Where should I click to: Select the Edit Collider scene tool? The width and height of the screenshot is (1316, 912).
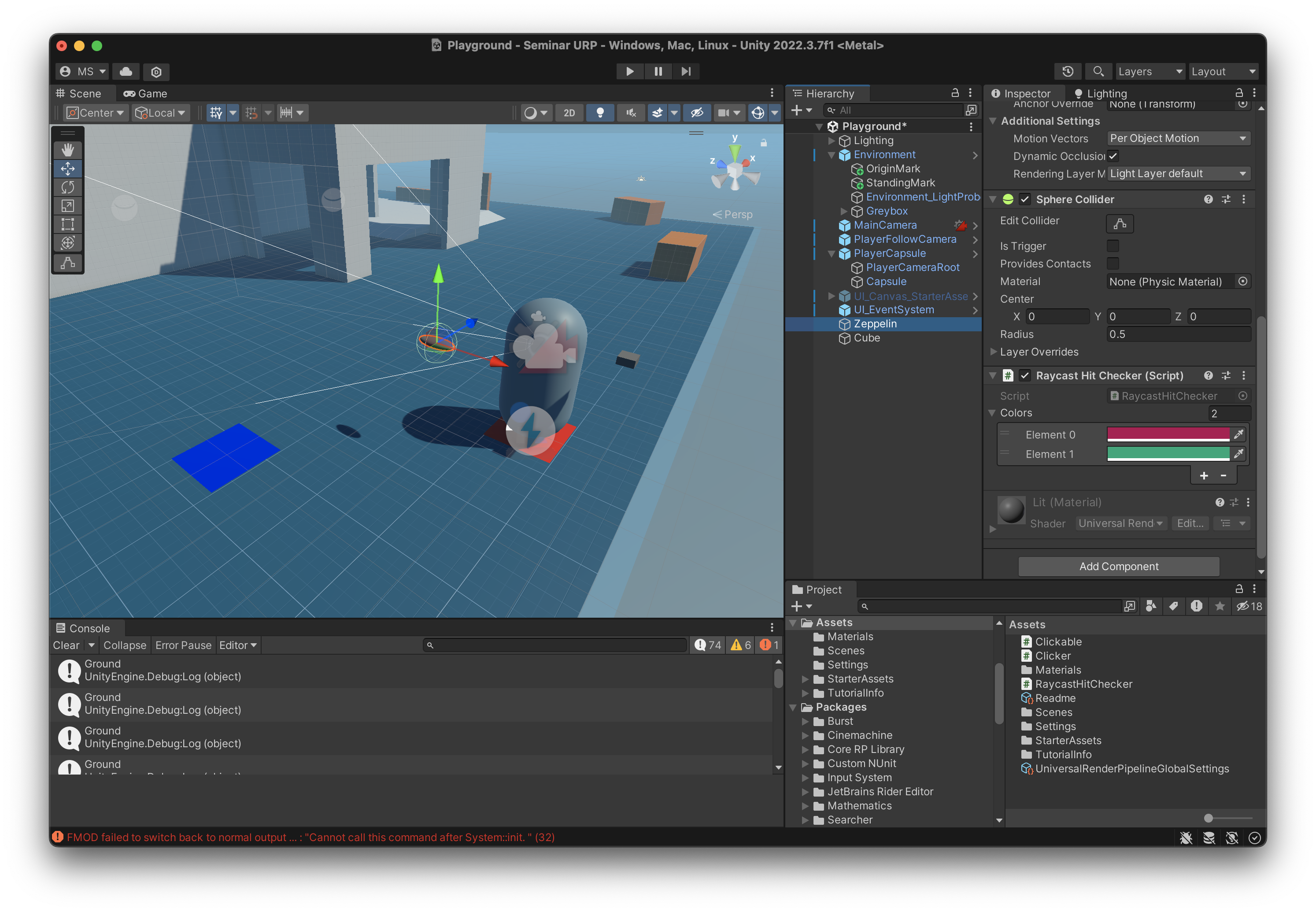[67, 263]
